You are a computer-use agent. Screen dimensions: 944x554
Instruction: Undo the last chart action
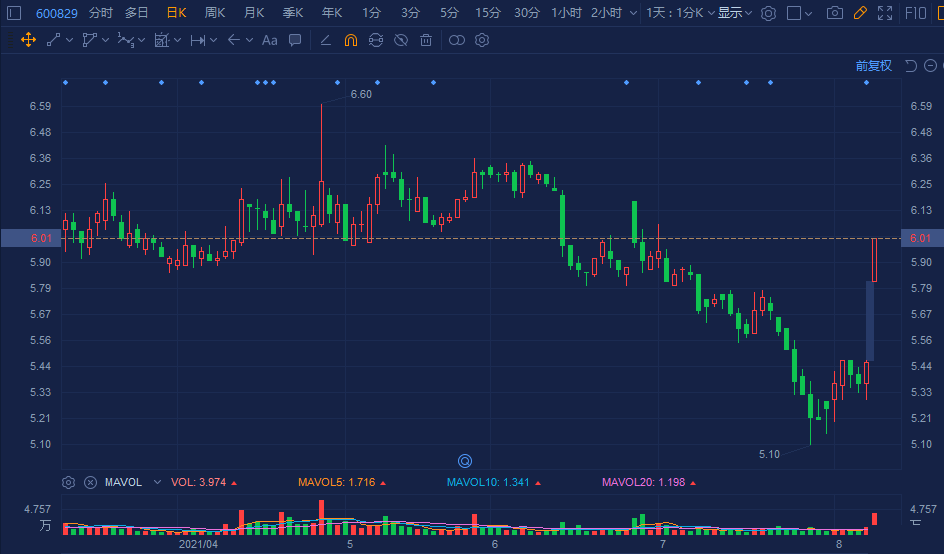(x=911, y=66)
